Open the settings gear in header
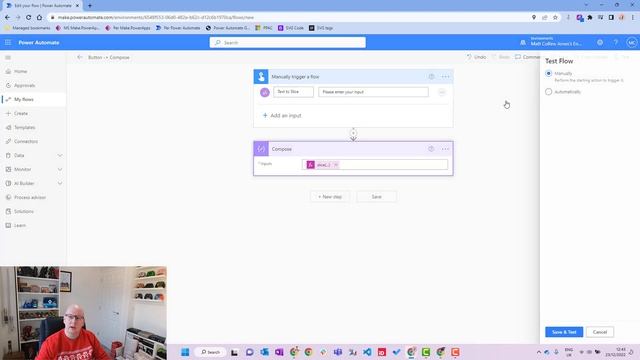The width and height of the screenshot is (640, 360). coord(600,42)
